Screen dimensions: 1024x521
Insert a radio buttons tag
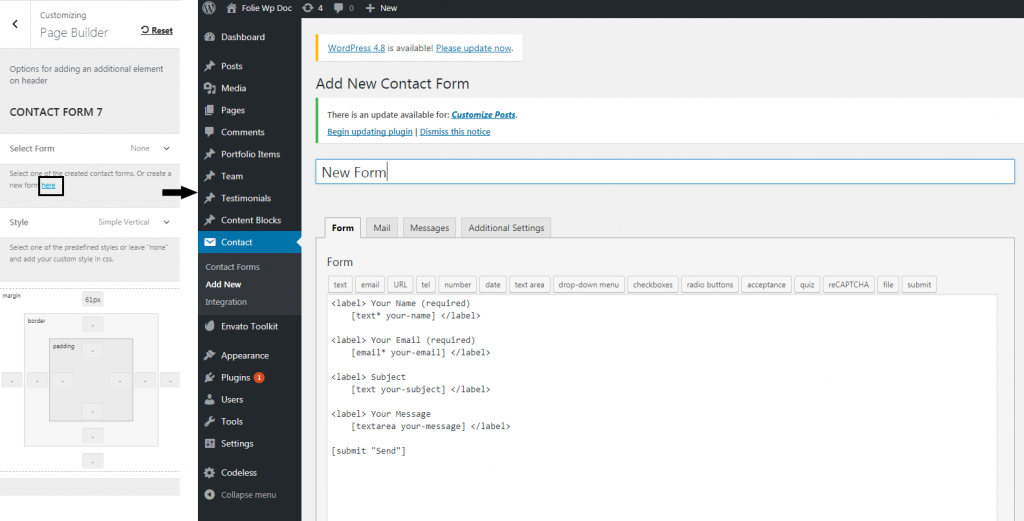(710, 285)
